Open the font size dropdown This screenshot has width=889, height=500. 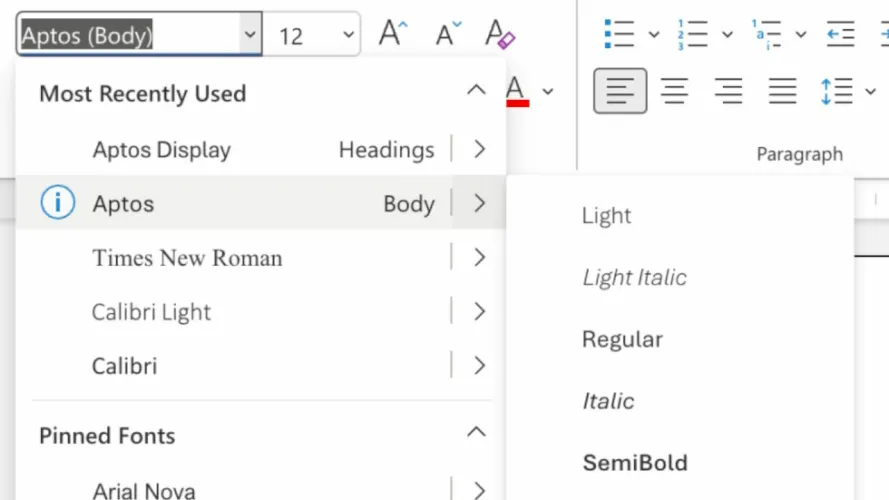click(x=348, y=36)
